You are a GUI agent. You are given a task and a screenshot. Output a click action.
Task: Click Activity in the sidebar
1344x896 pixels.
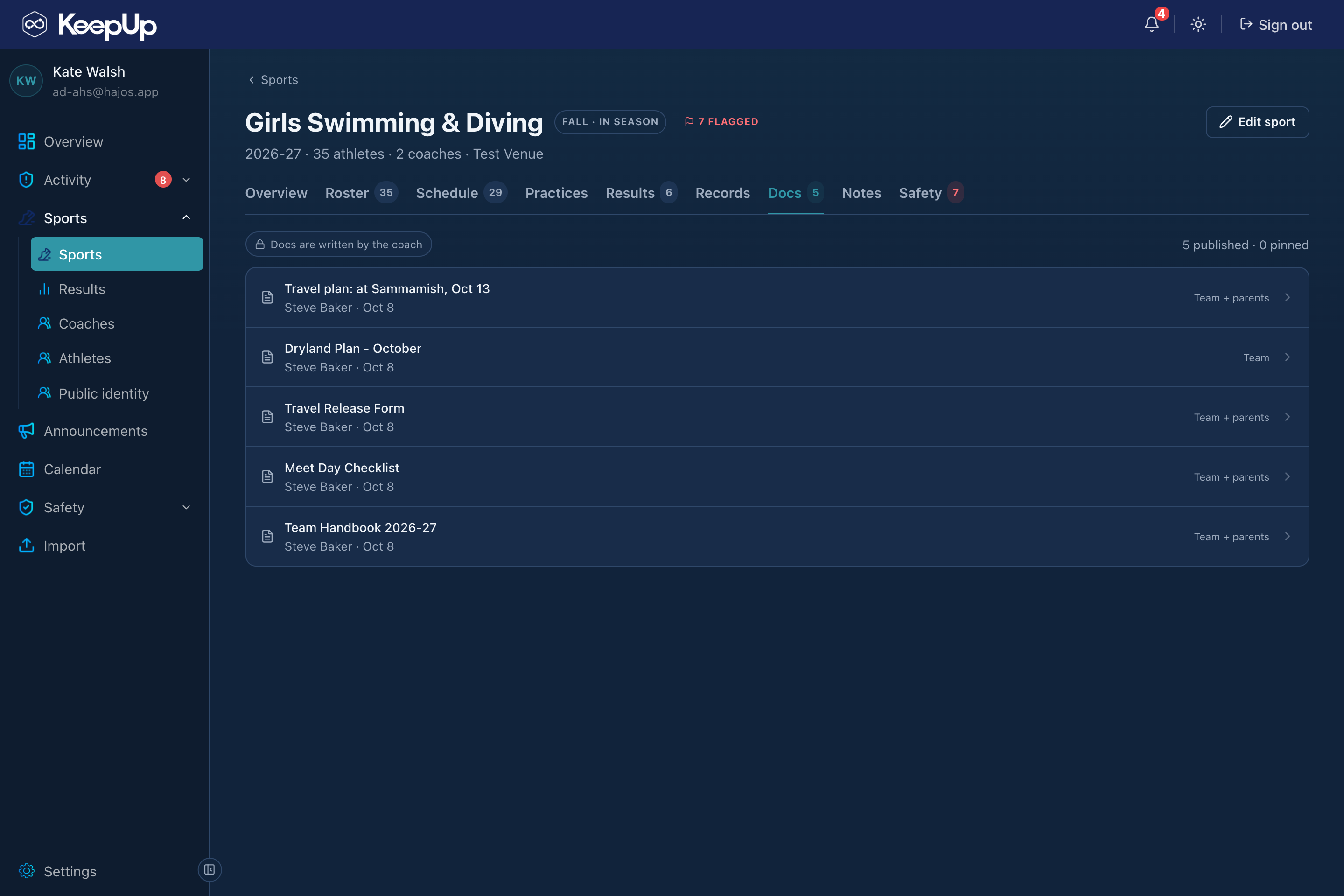click(x=67, y=179)
